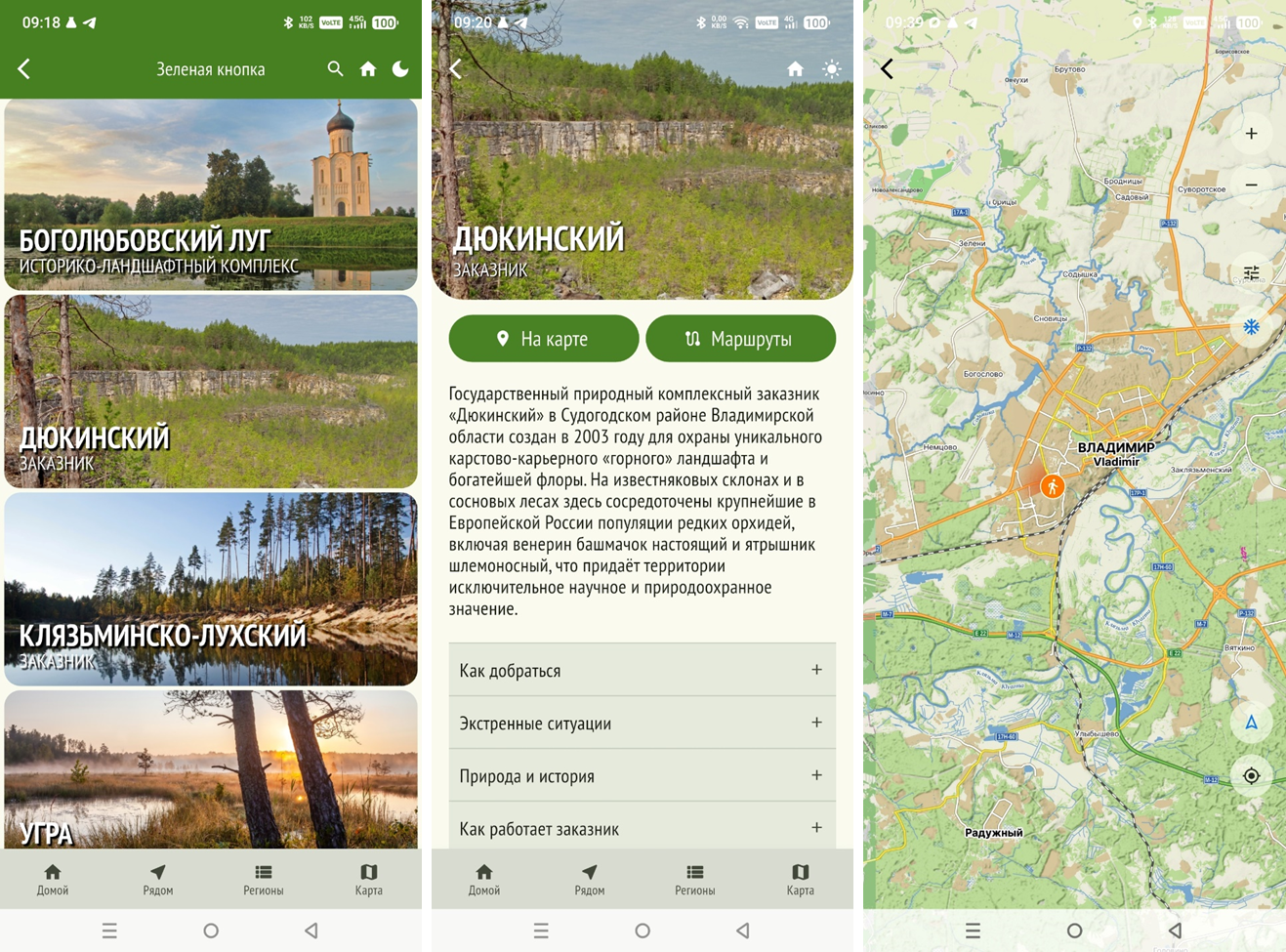Expand the Как работает заказник section
Viewport: 1286px width, 952px height.
pos(643,827)
